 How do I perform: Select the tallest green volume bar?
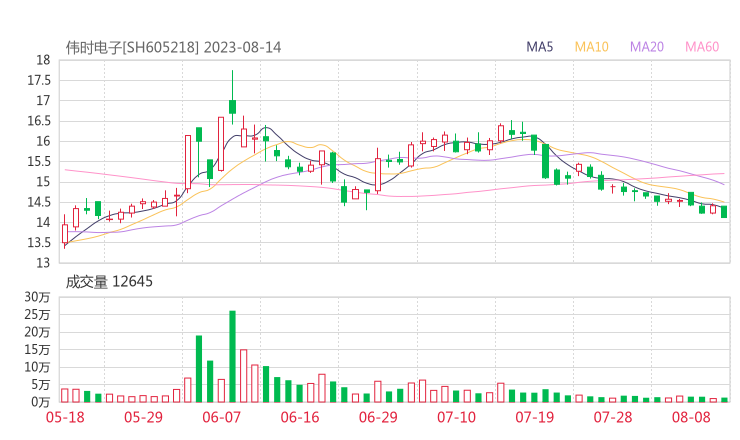[232, 356]
